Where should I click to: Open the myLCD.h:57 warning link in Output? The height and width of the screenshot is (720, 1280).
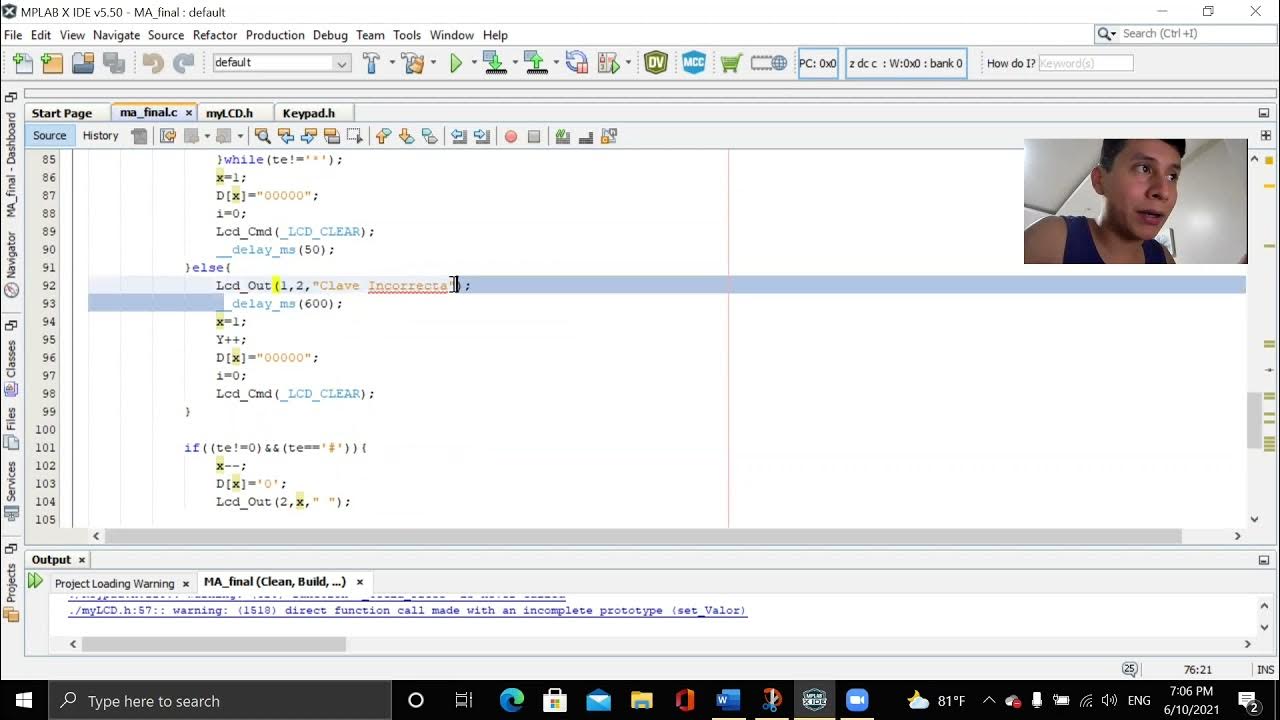pyautogui.click(x=407, y=610)
